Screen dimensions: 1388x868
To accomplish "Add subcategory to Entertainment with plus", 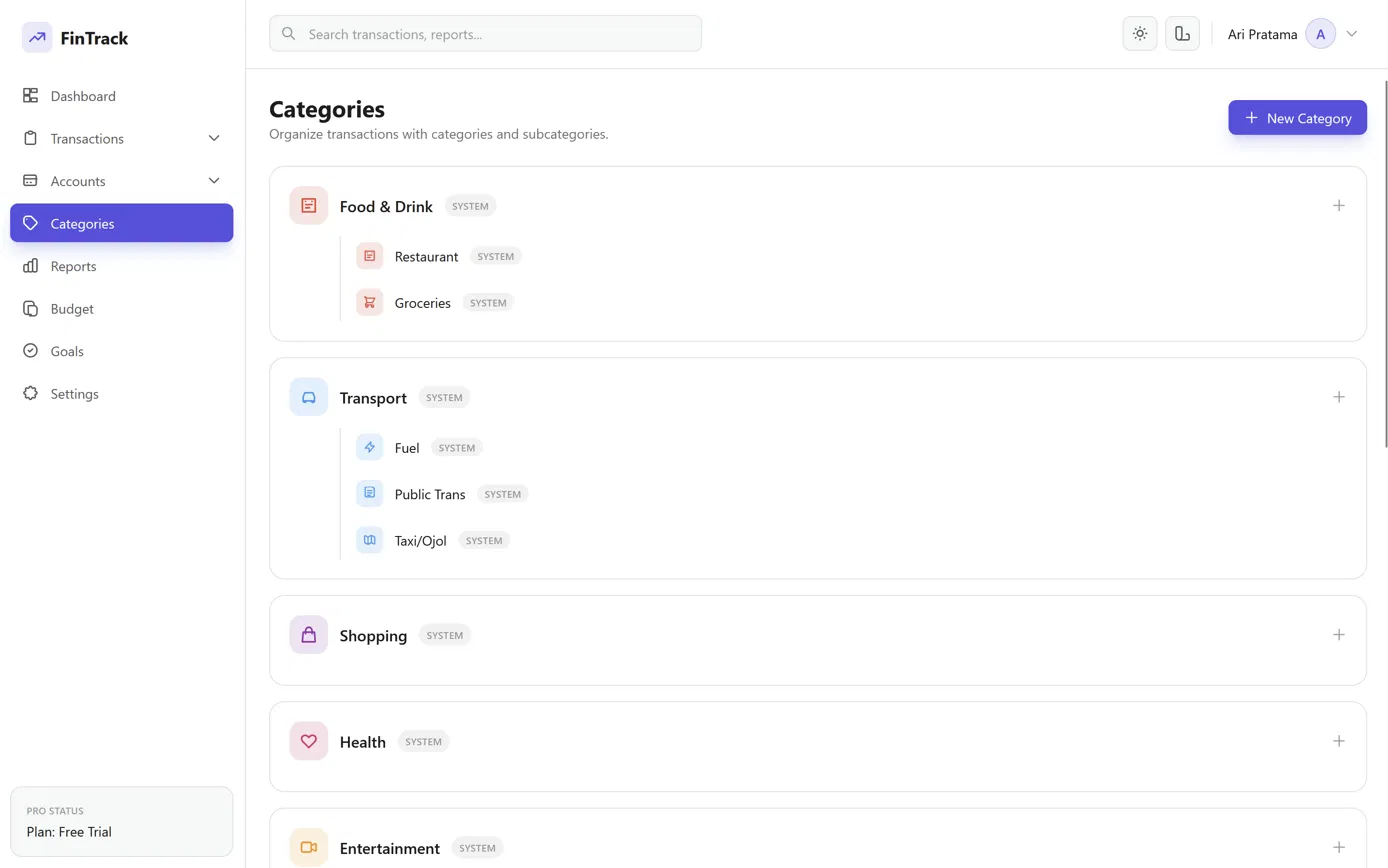I will tap(1339, 847).
